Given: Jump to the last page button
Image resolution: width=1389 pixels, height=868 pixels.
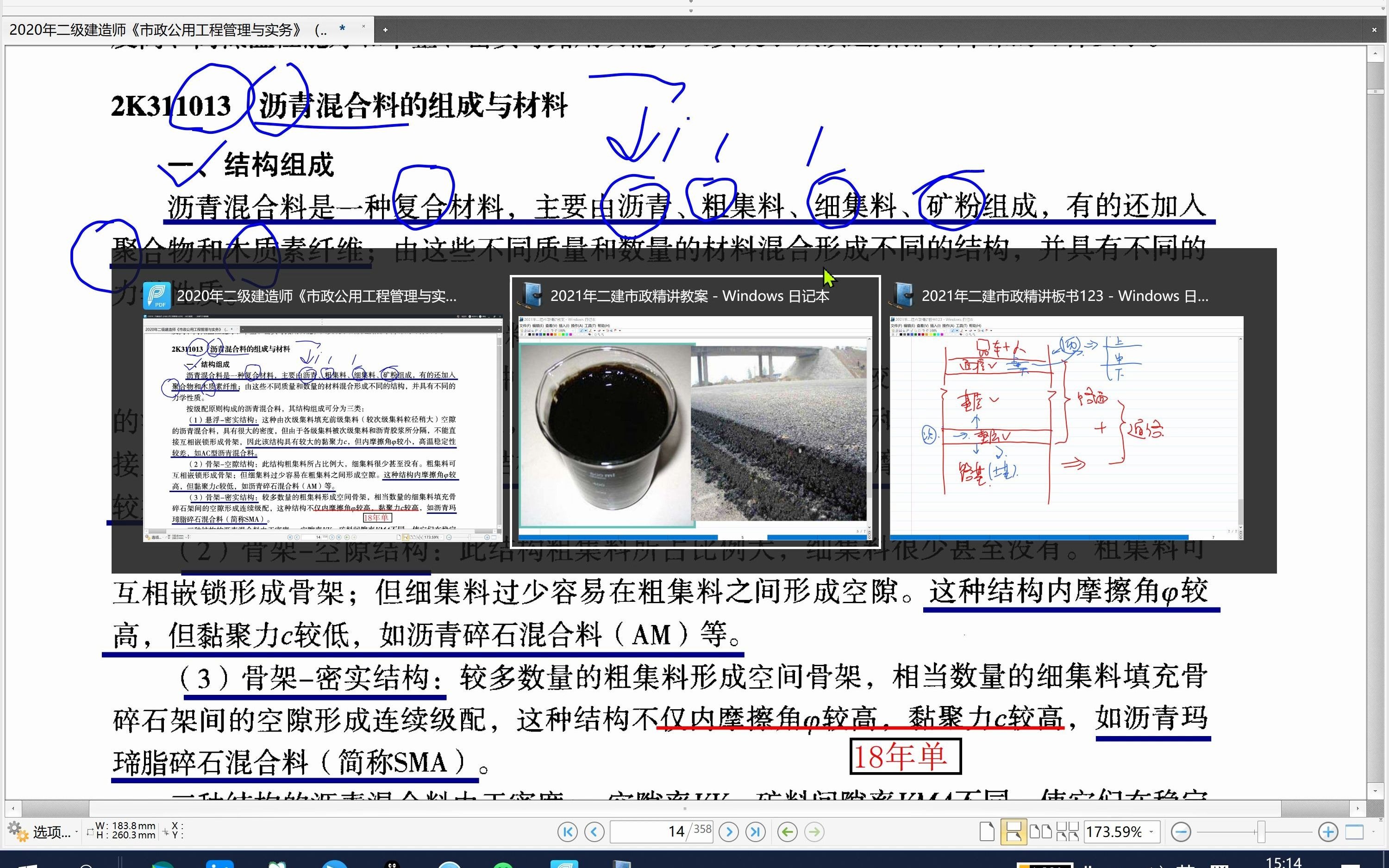Looking at the screenshot, I should coord(755,831).
